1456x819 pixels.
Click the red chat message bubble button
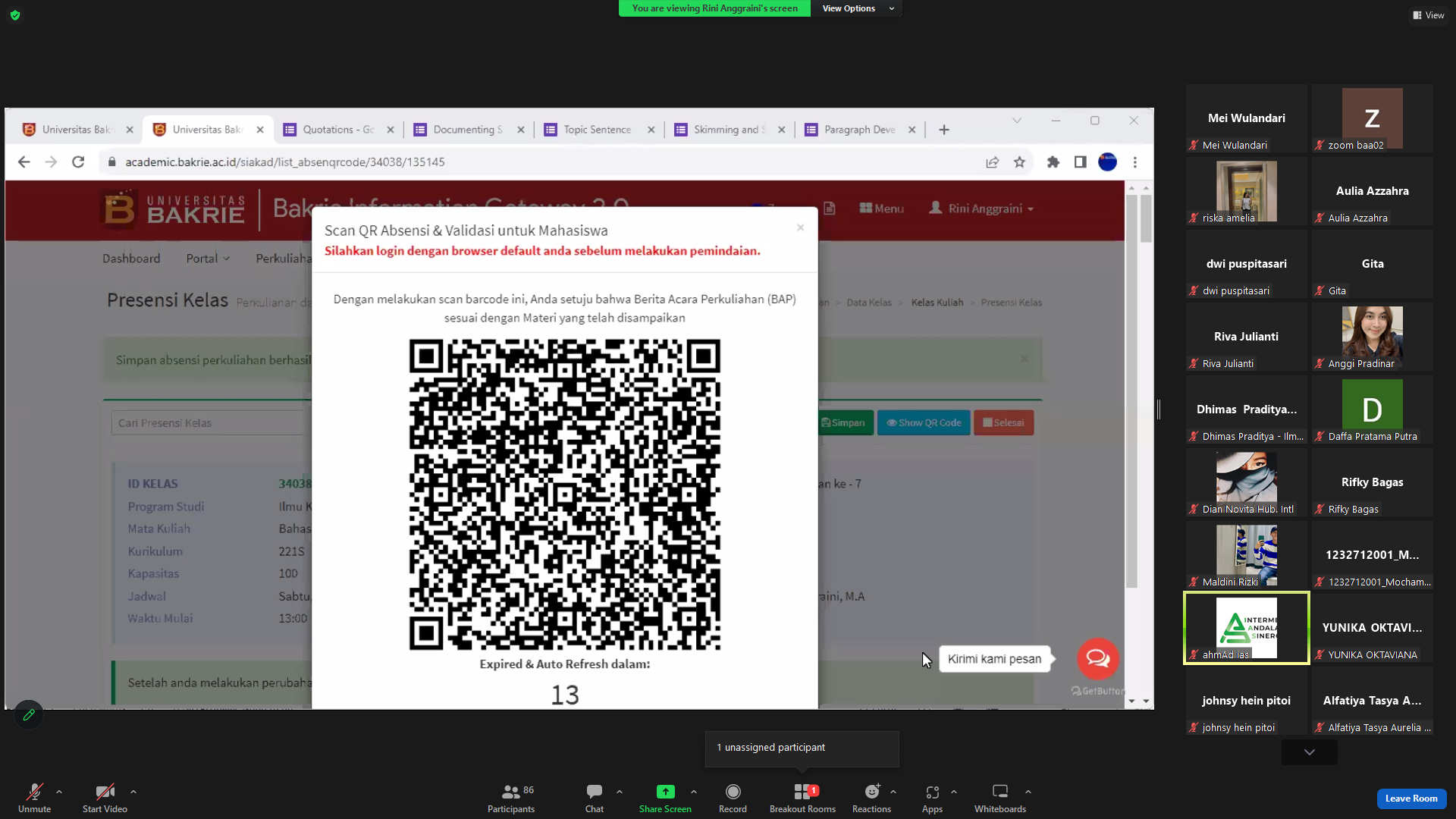coord(1098,658)
